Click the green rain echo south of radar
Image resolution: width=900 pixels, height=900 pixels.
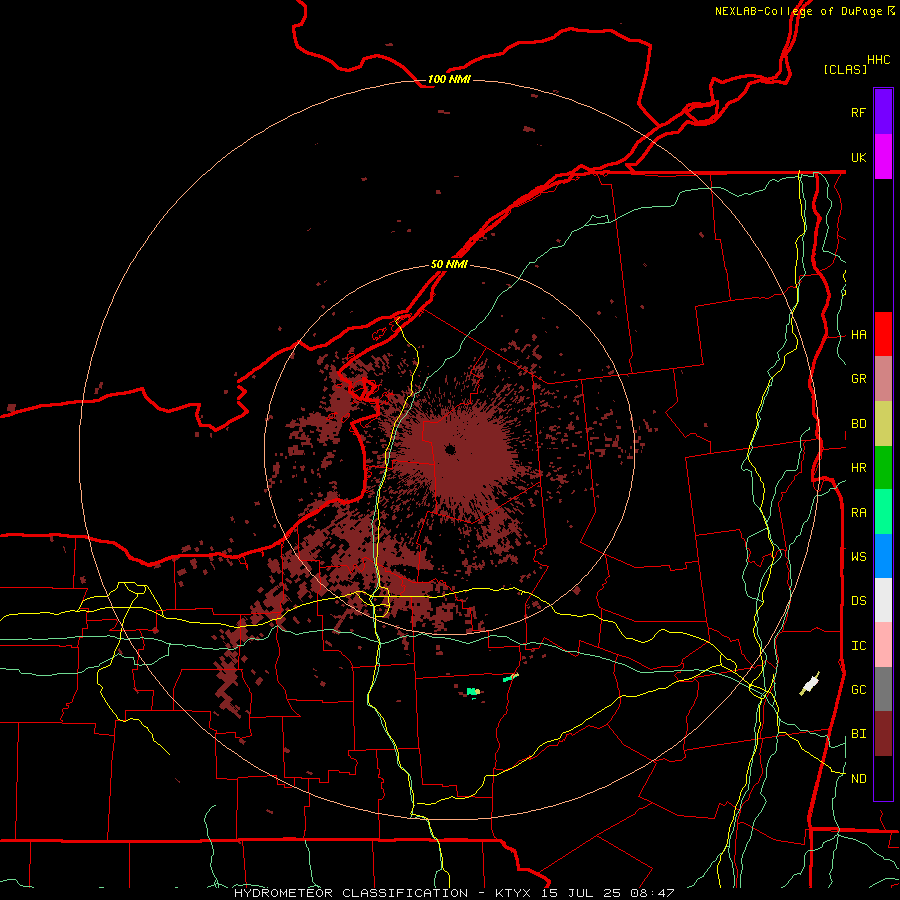tap(473, 692)
